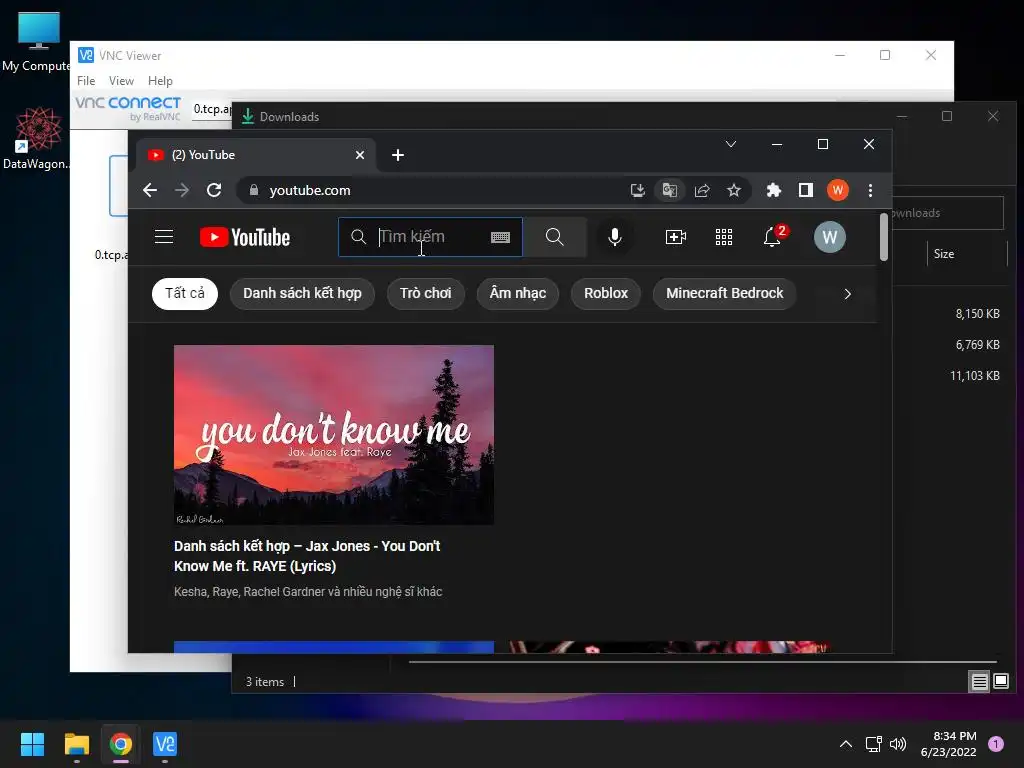Viewport: 1024px width, 768px height.
Task: Switch Downloads to large icons view
Action: [1000, 682]
